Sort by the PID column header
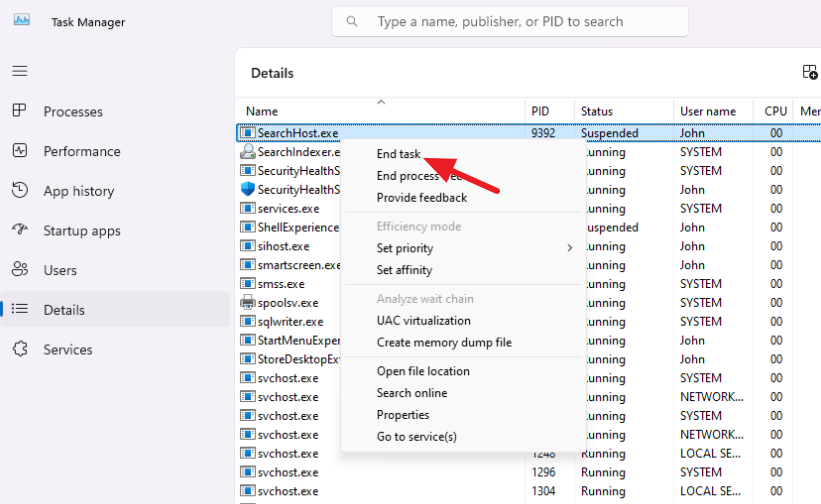This screenshot has width=821, height=504. (540, 111)
